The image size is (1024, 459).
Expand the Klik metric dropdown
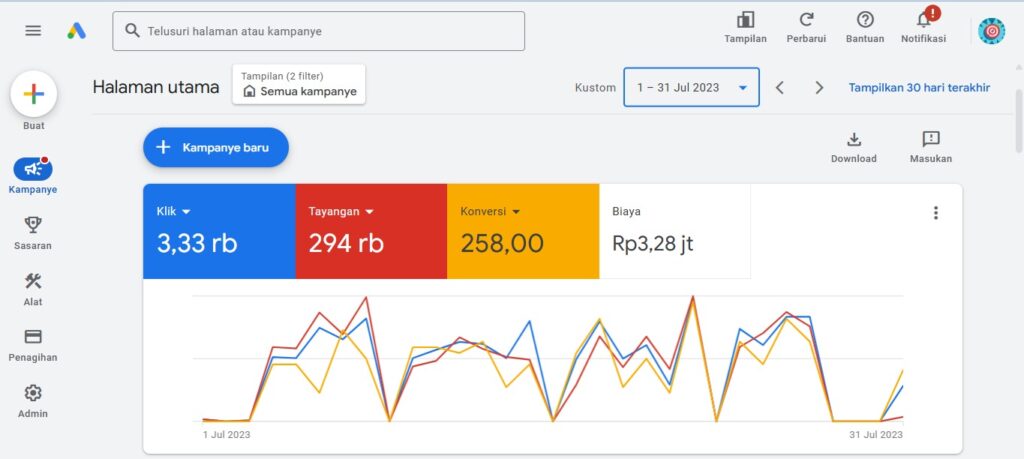(x=186, y=212)
